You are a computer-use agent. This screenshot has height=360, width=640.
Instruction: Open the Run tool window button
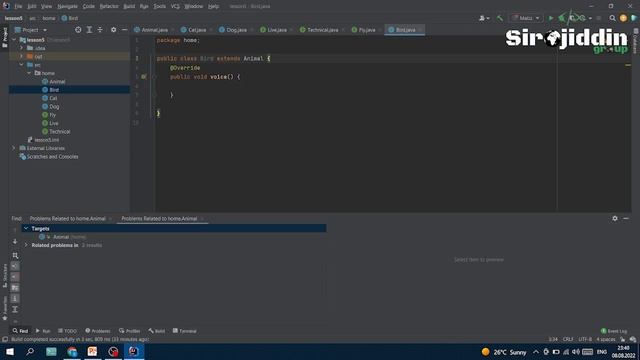coord(43,331)
